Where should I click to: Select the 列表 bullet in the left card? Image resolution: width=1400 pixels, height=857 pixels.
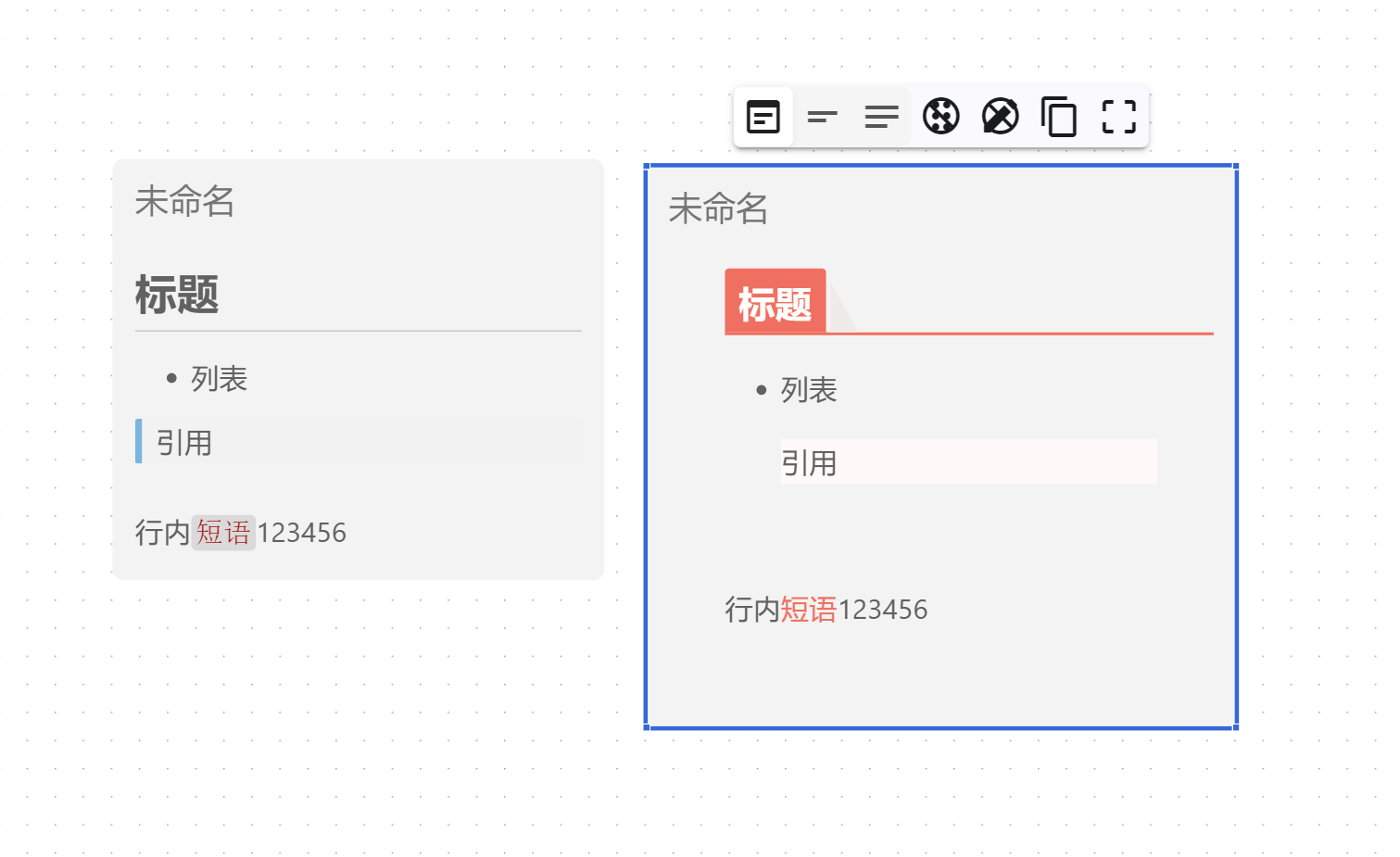(x=219, y=379)
